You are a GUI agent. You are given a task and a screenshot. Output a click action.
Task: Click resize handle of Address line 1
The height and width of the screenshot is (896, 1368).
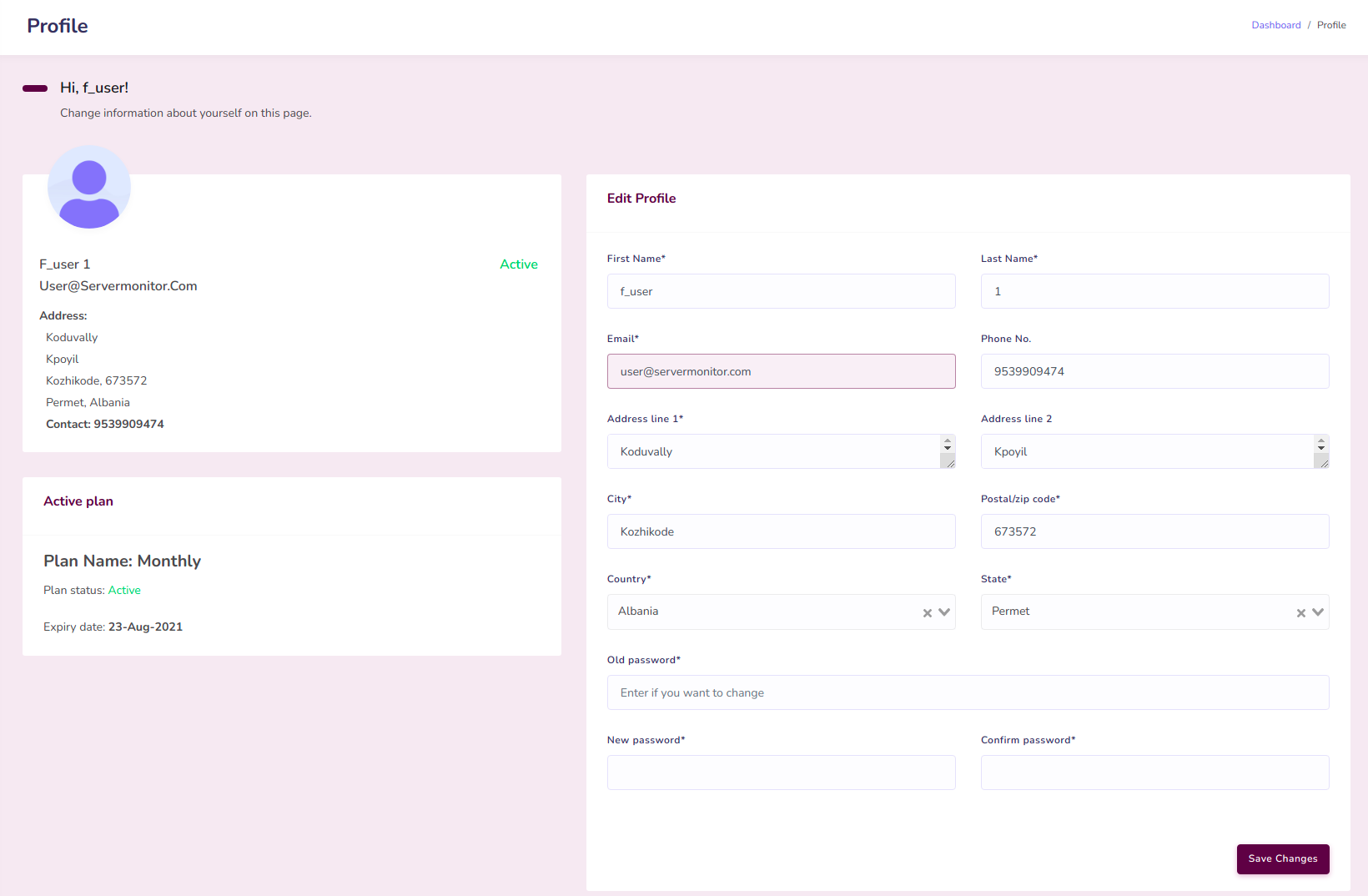(x=948, y=461)
